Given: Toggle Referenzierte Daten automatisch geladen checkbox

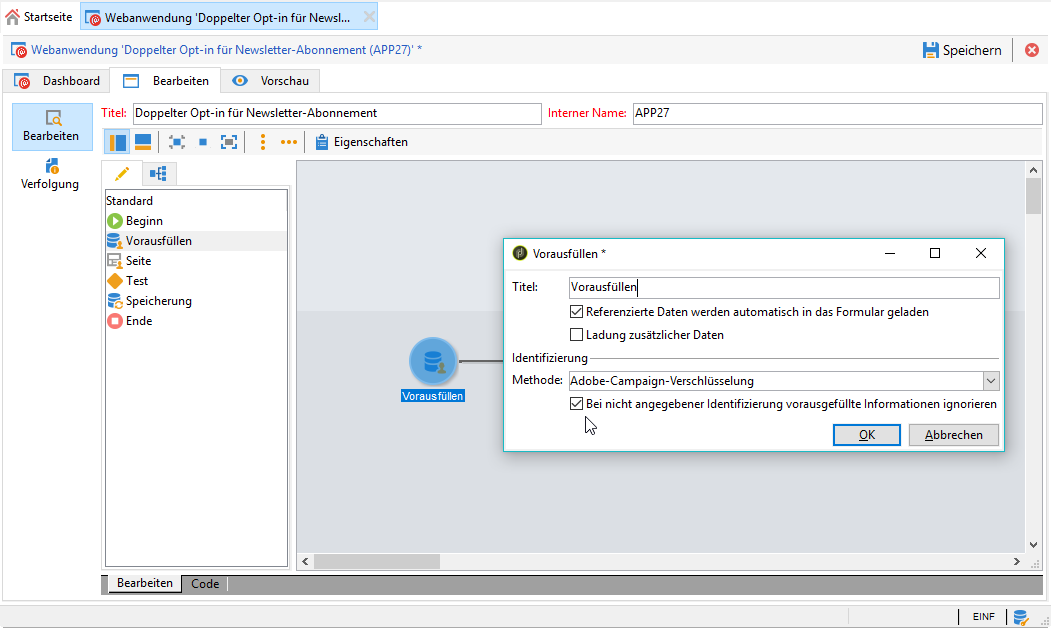Looking at the screenshot, I should click(576, 312).
